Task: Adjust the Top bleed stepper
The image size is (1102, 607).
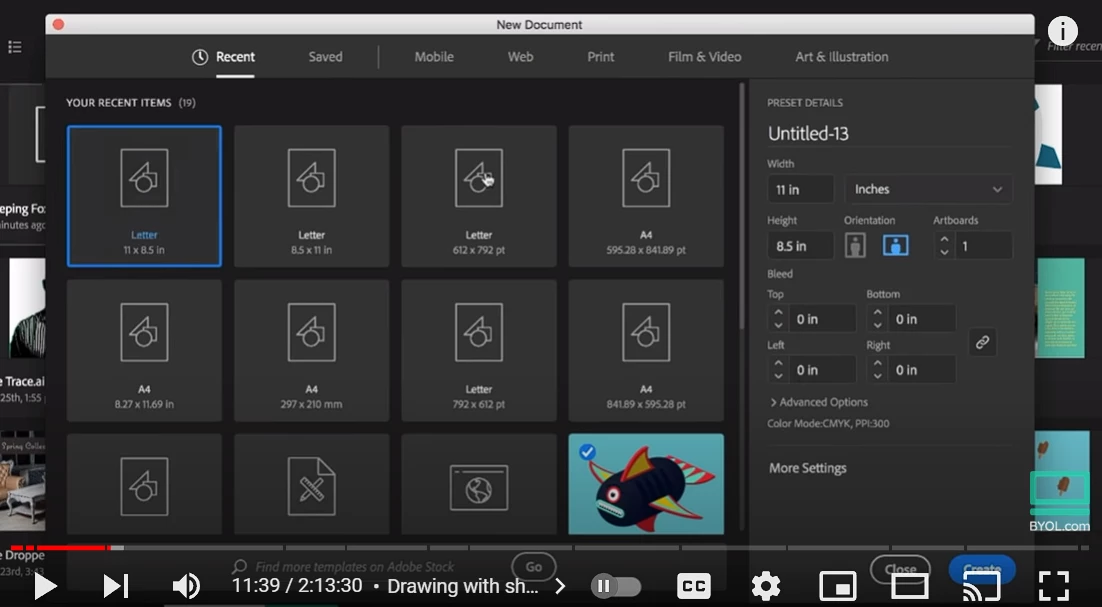Action: (x=778, y=319)
